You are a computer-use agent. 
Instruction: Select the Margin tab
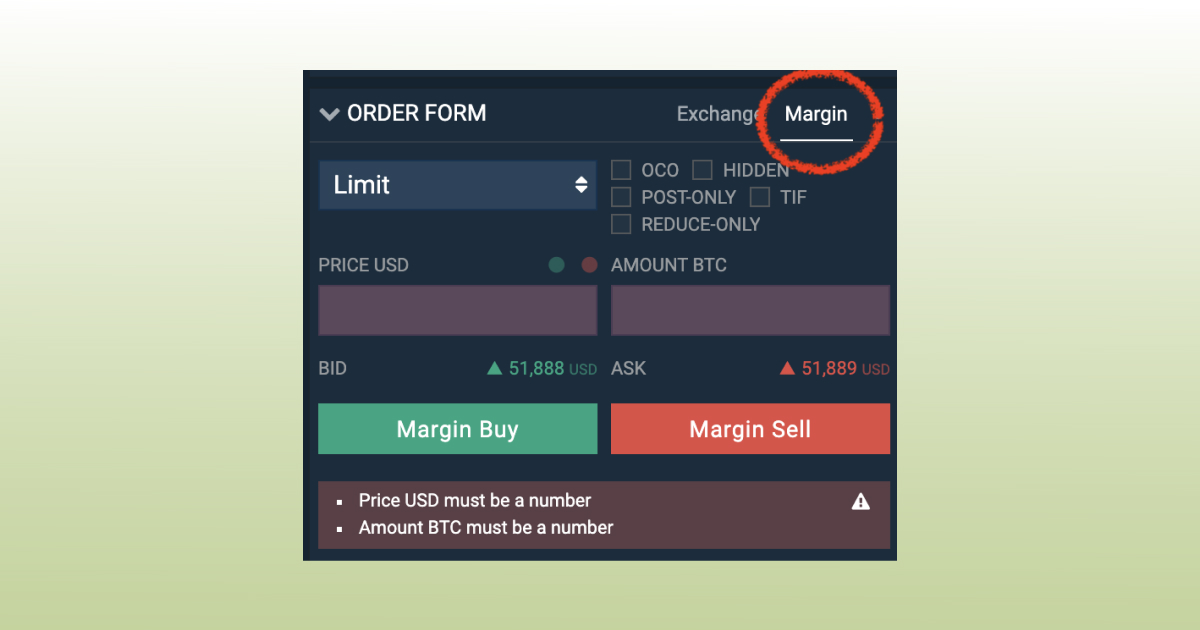click(816, 114)
